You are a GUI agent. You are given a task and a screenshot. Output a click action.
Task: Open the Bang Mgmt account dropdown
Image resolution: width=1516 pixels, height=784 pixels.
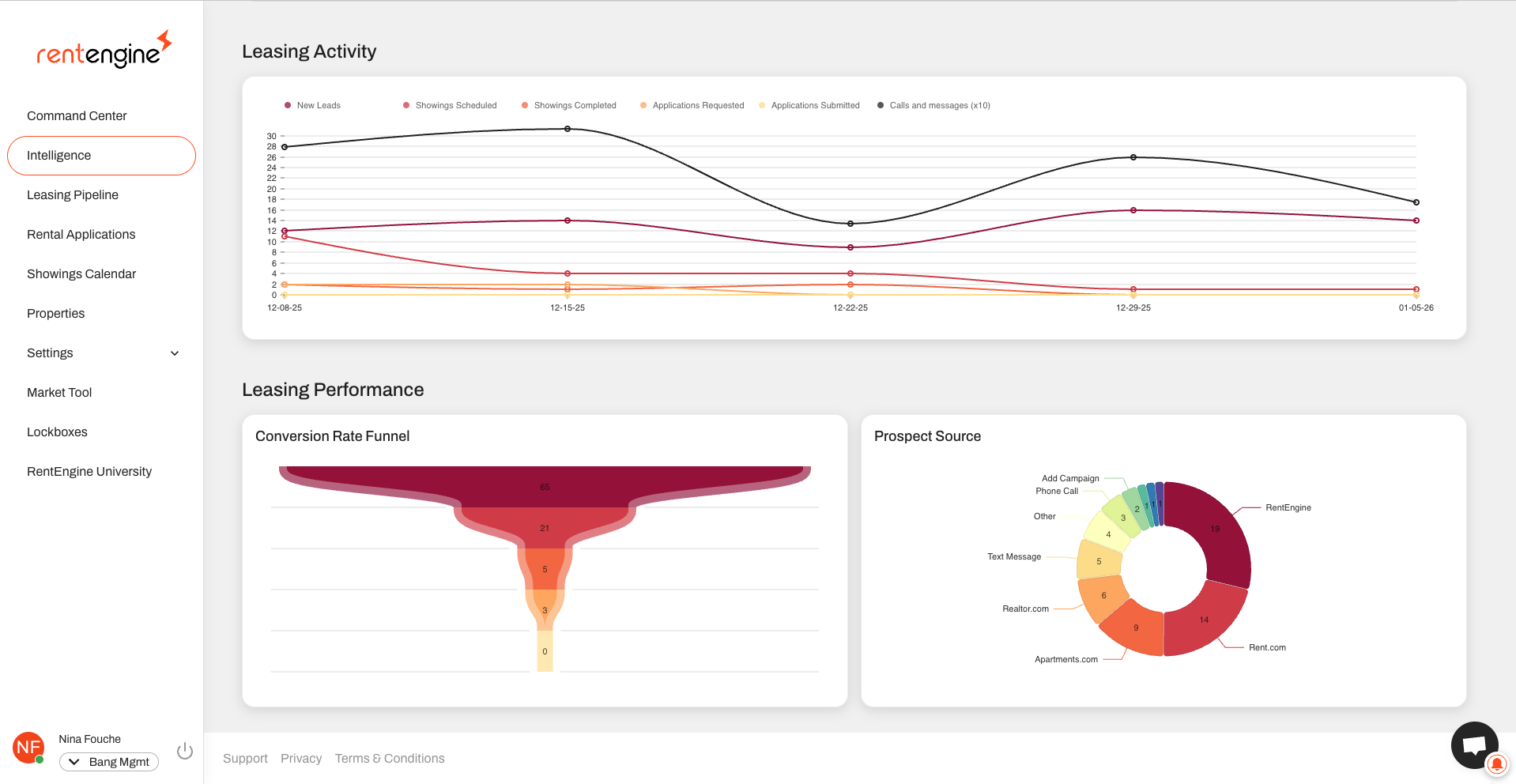[109, 762]
